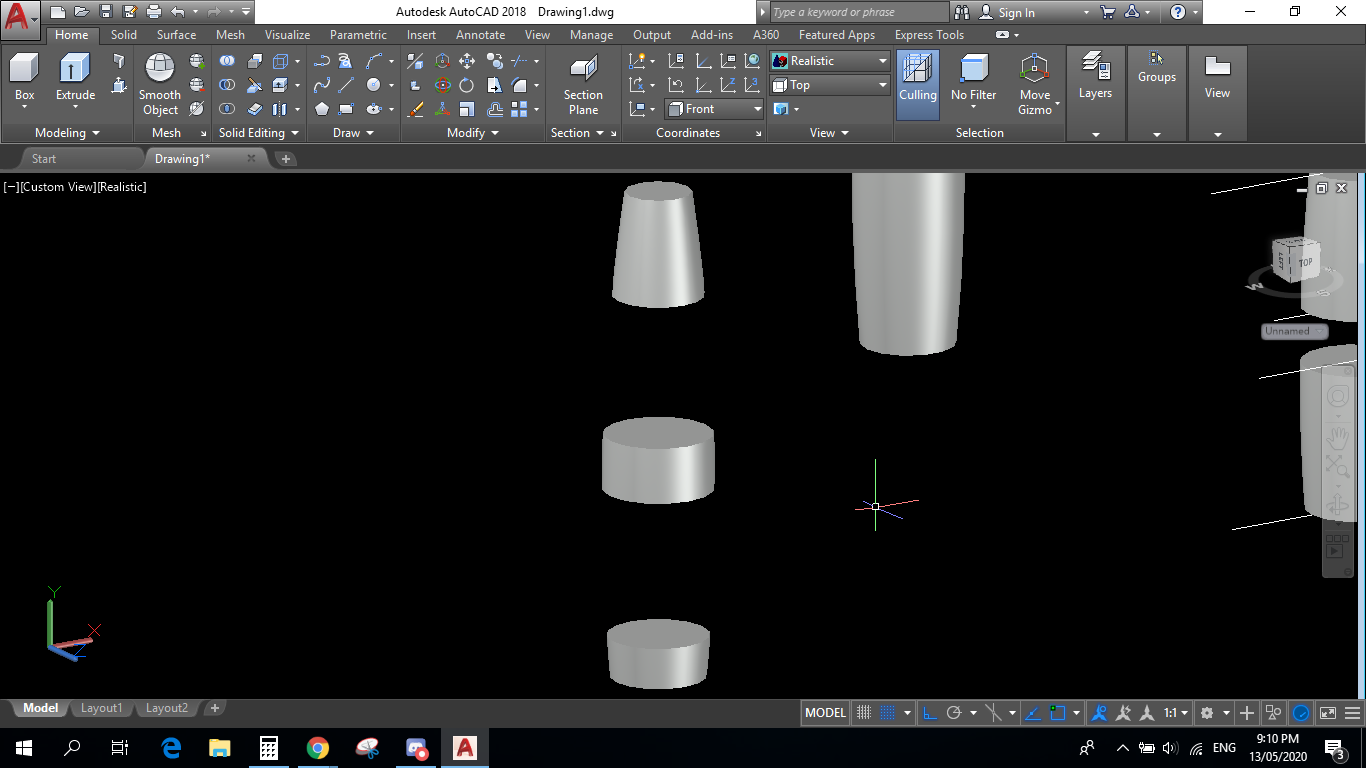Image resolution: width=1366 pixels, height=768 pixels.
Task: Select the Rectangle draw tool
Action: [x=346, y=109]
